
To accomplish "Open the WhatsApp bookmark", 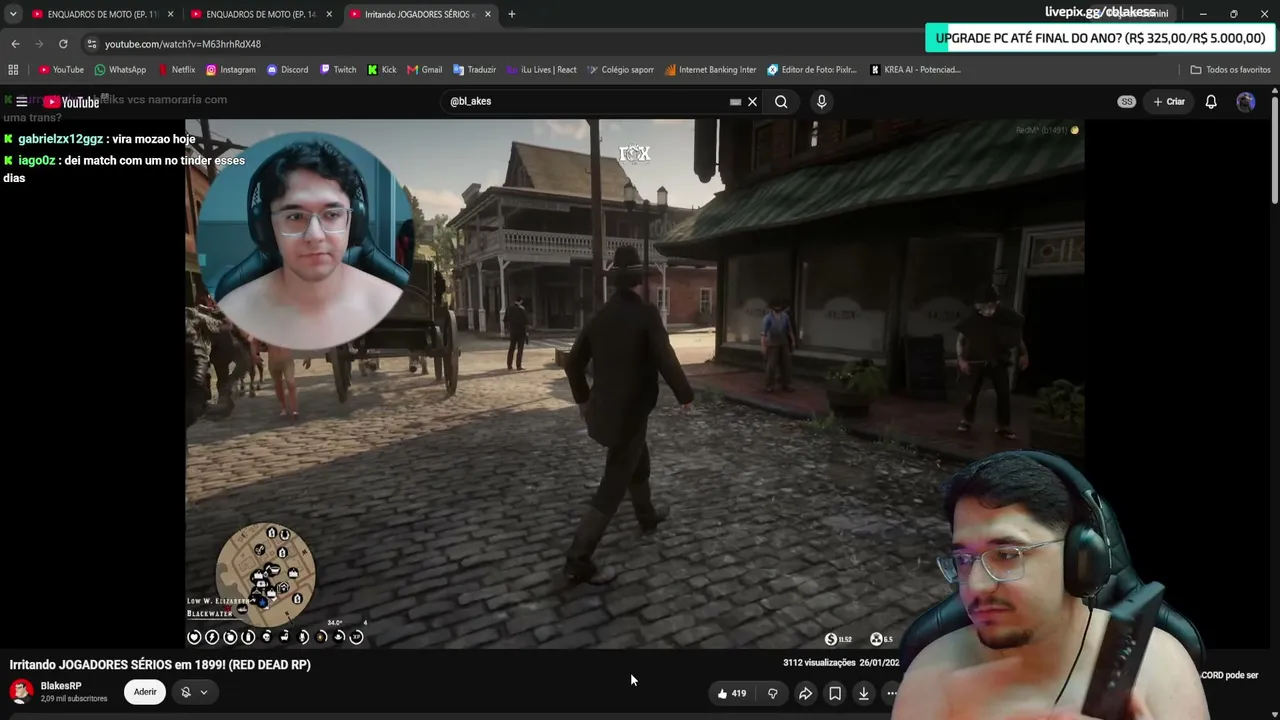I will coord(120,70).
